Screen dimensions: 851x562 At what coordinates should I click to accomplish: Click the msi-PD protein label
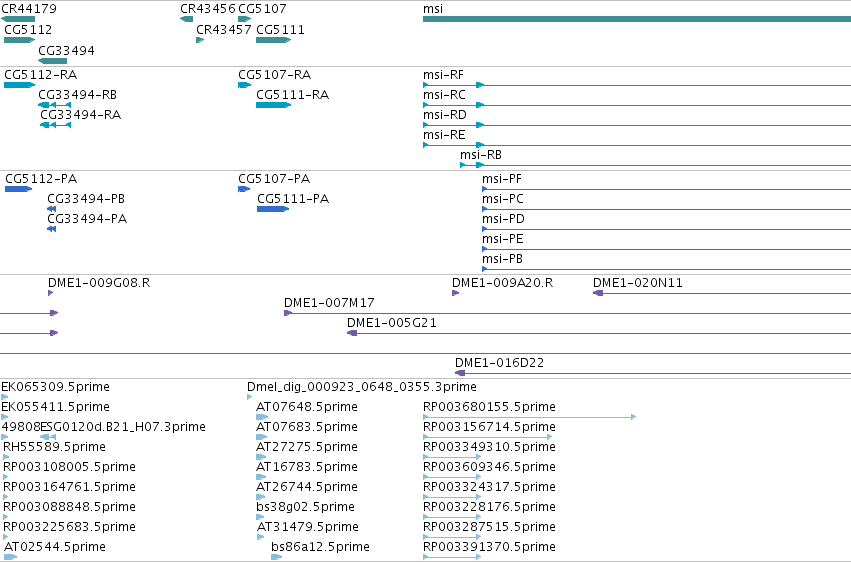(x=503, y=219)
